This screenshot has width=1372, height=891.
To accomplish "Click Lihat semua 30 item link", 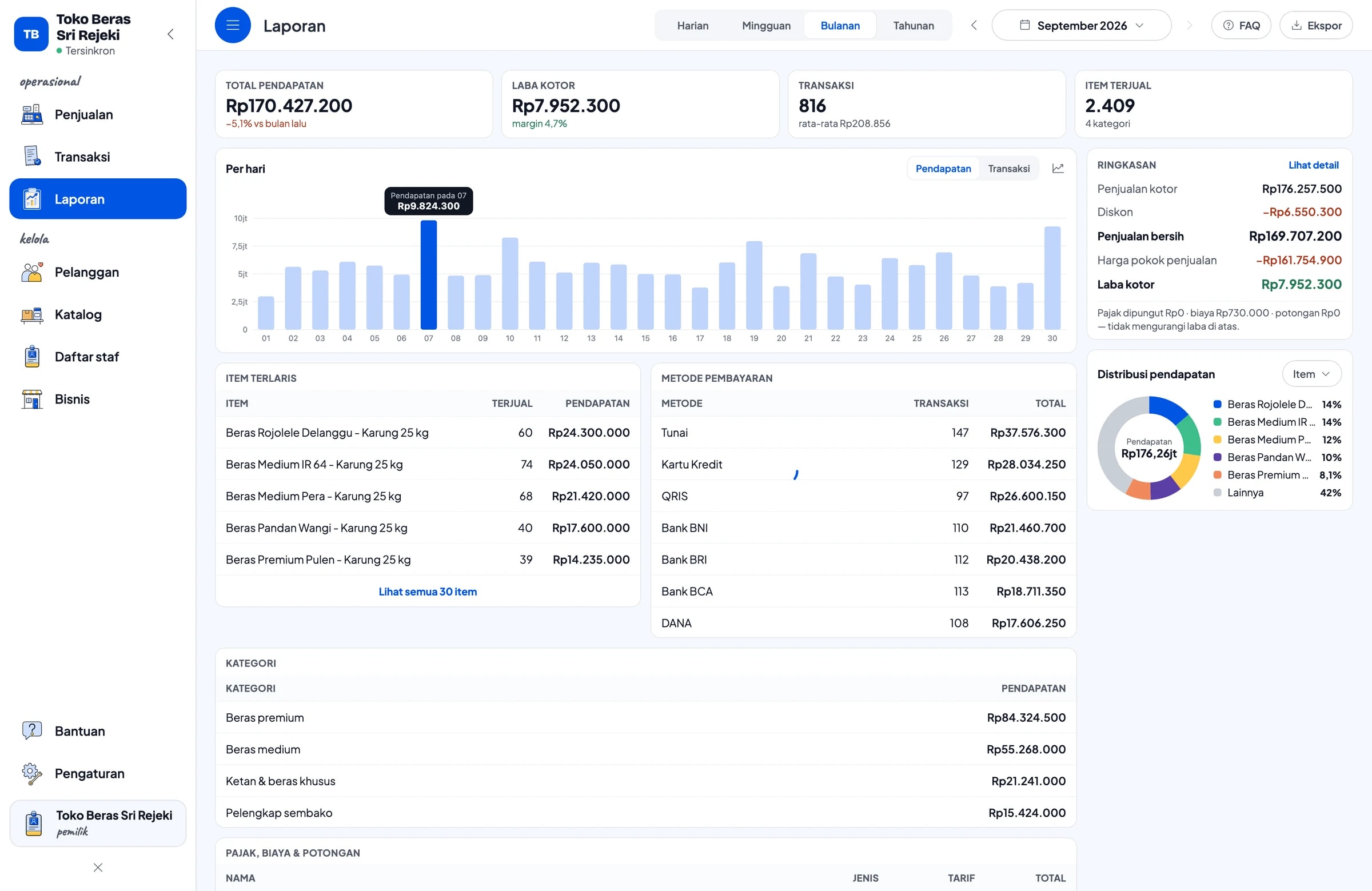I will (428, 592).
